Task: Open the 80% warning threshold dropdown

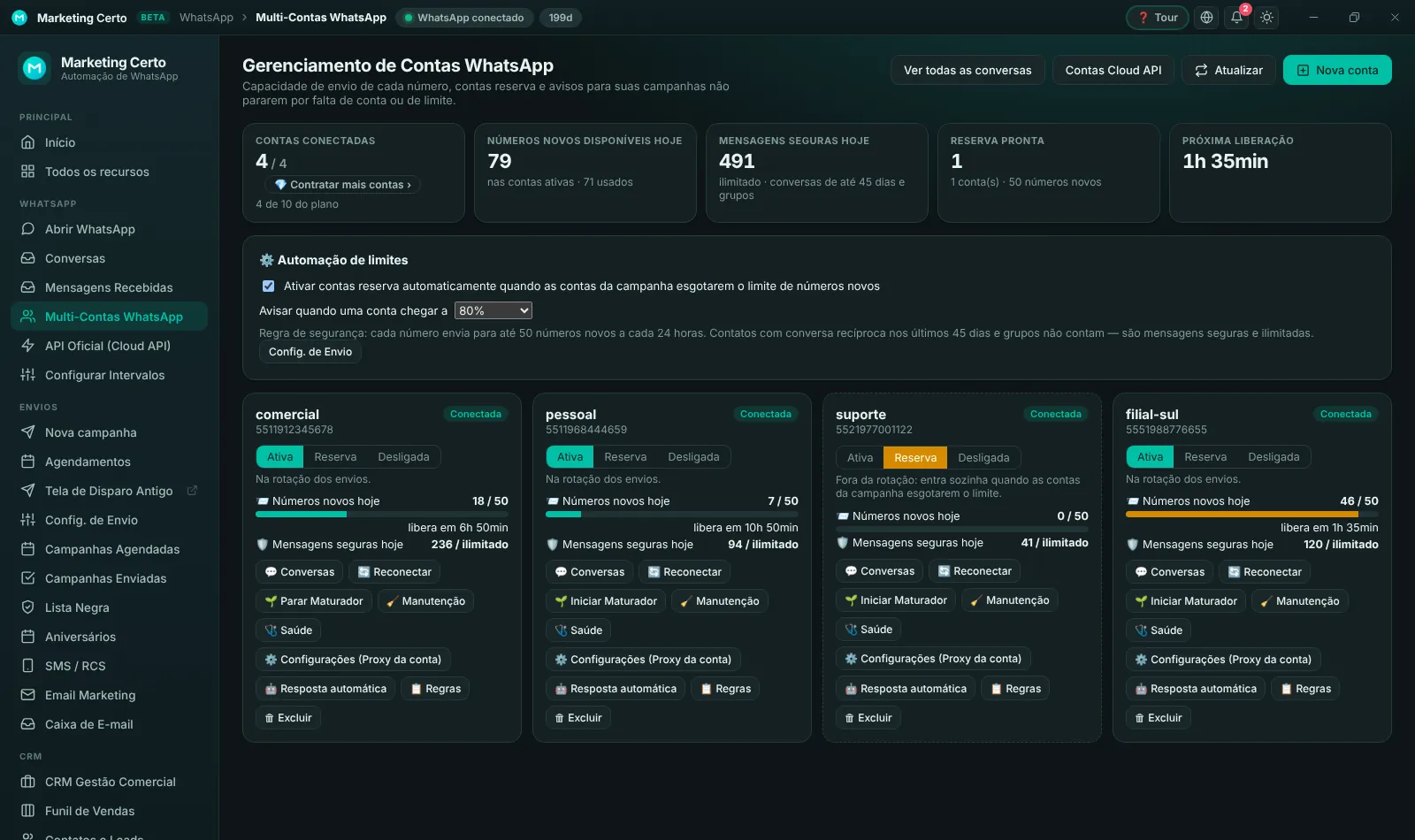Action: (x=493, y=311)
